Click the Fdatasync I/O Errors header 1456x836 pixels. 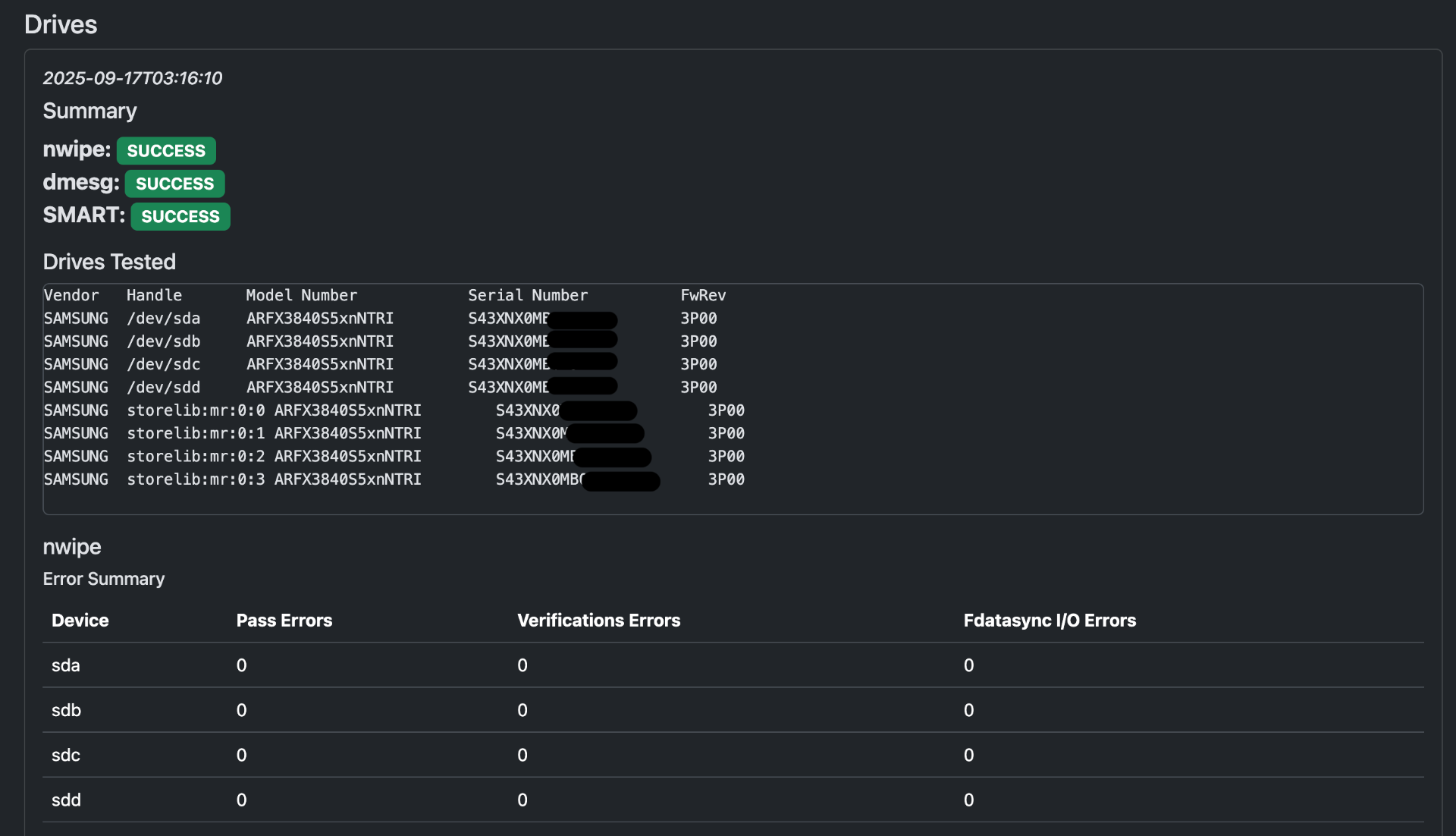click(x=1049, y=621)
